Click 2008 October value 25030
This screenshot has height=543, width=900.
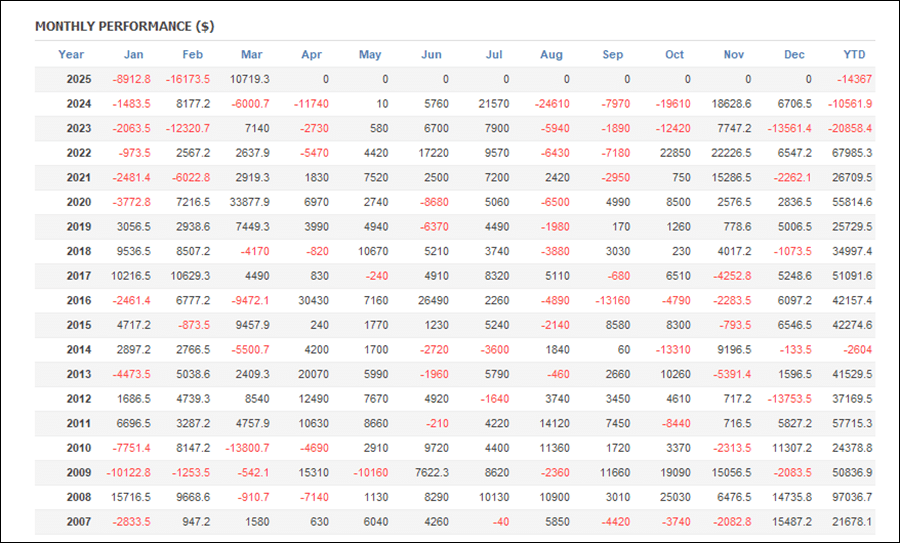pyautogui.click(x=675, y=497)
